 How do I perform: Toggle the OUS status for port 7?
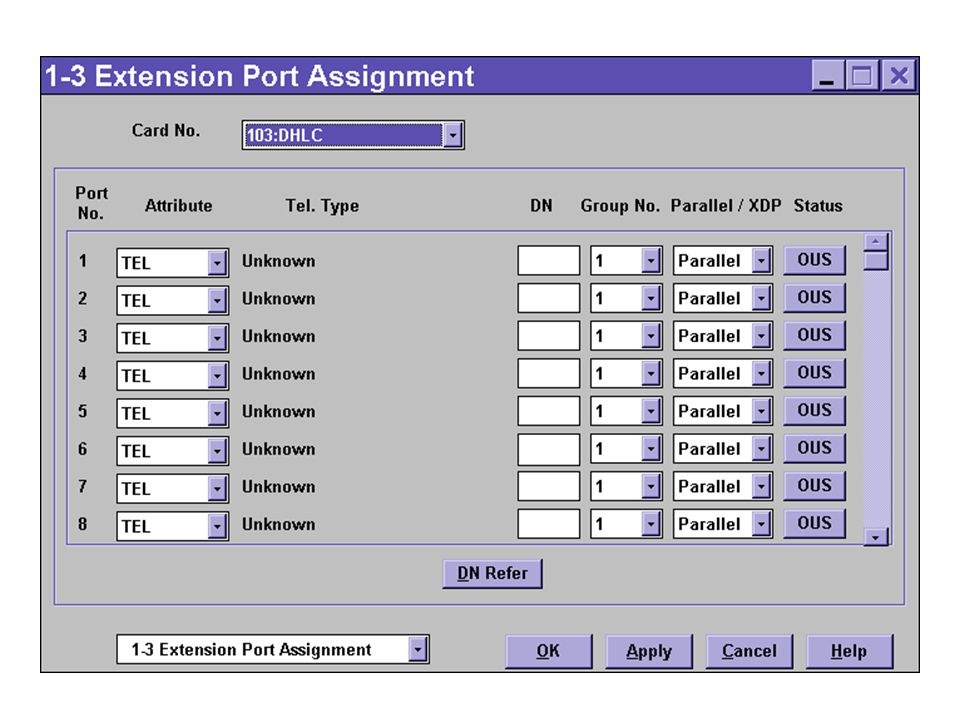click(814, 486)
